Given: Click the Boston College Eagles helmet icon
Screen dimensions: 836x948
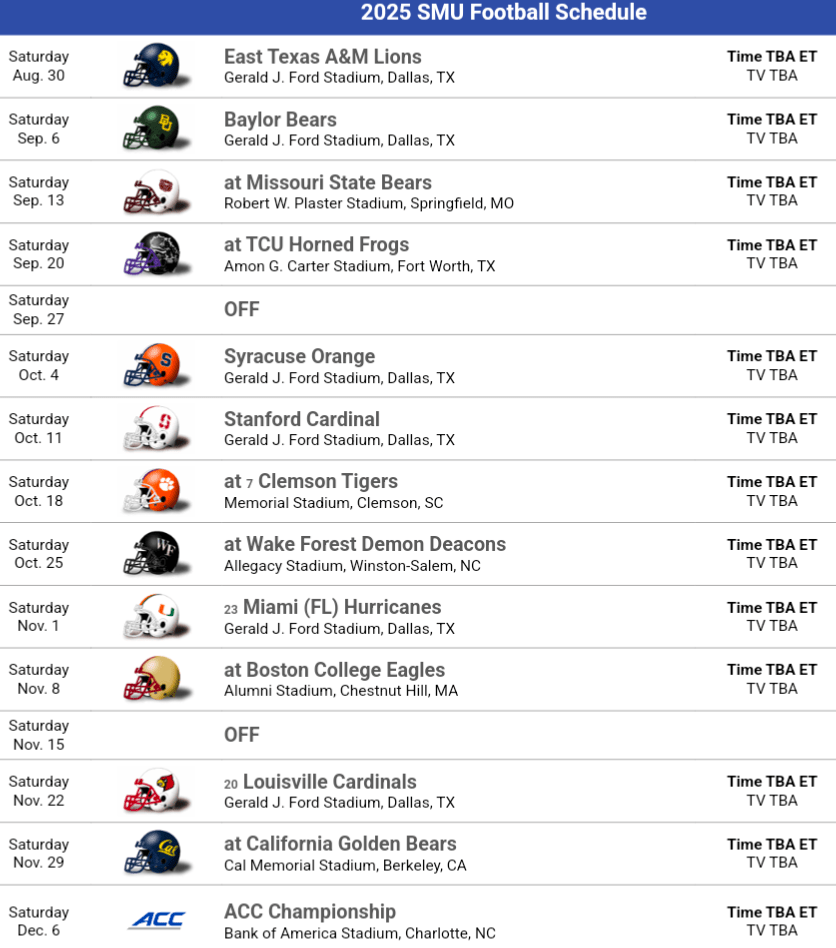Looking at the screenshot, I should click(151, 679).
